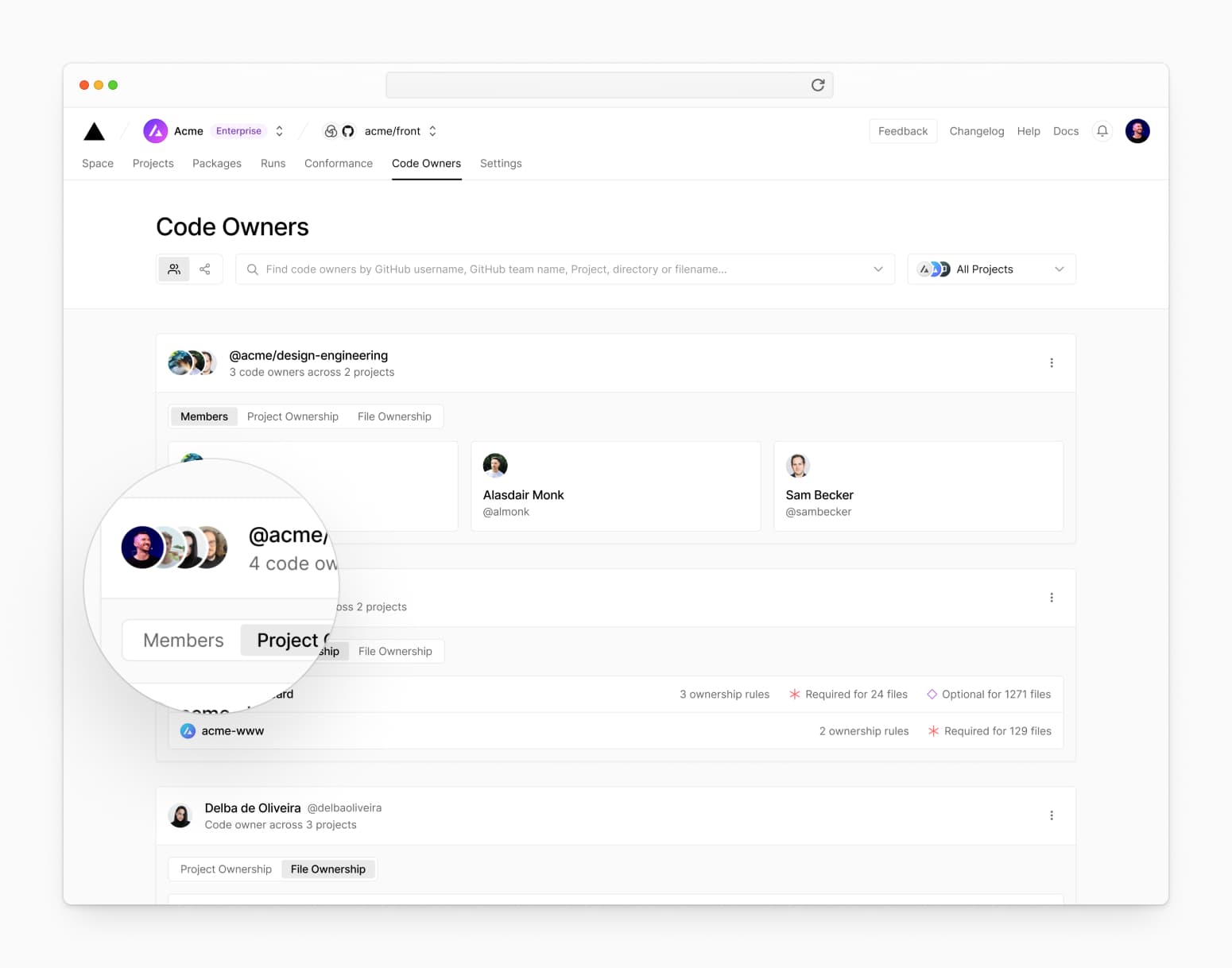Focus the find code owners search field

[556, 269]
